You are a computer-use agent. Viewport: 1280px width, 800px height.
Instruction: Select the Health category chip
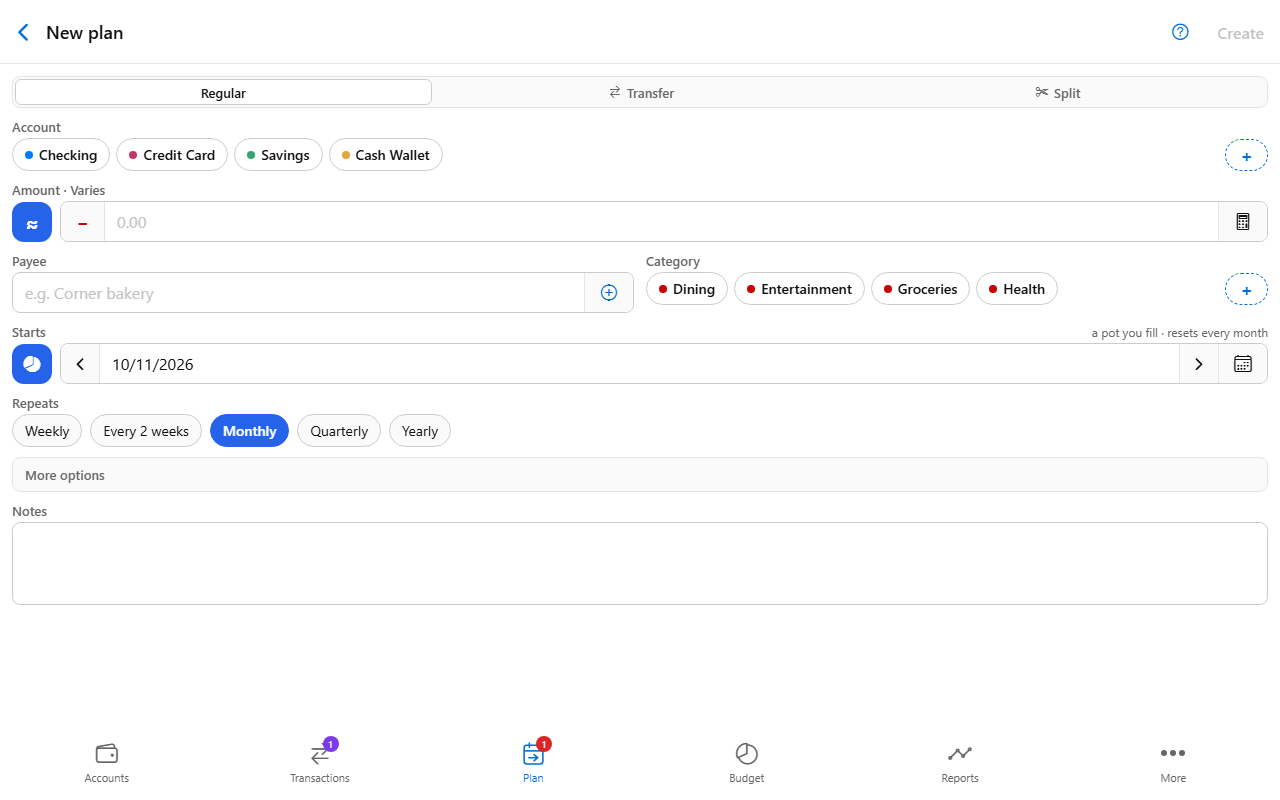tap(1016, 289)
